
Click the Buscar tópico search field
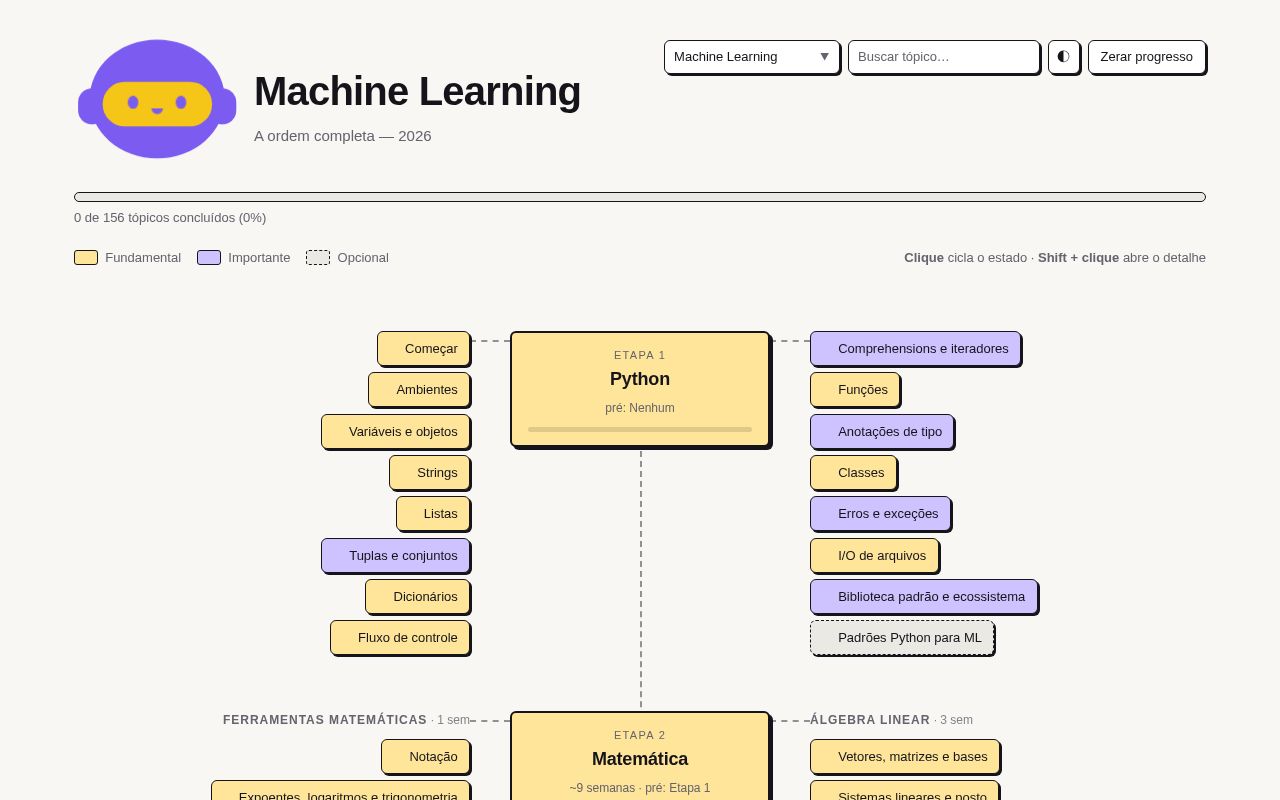[944, 57]
